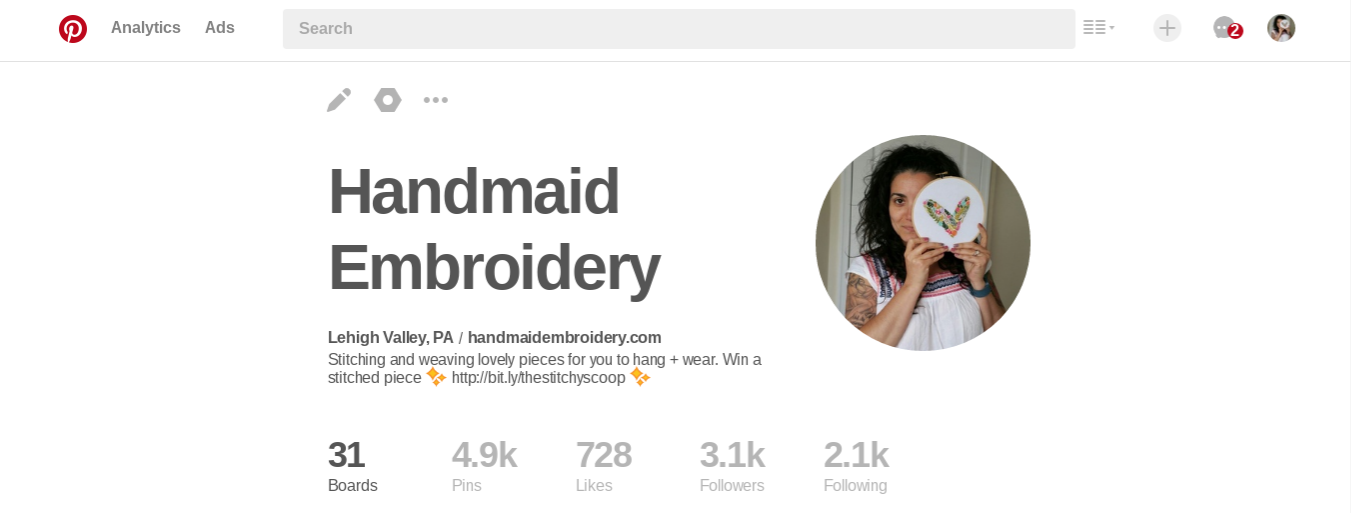This screenshot has height=513, width=1351.
Task: Open the Ads menu
Action: [x=220, y=28]
